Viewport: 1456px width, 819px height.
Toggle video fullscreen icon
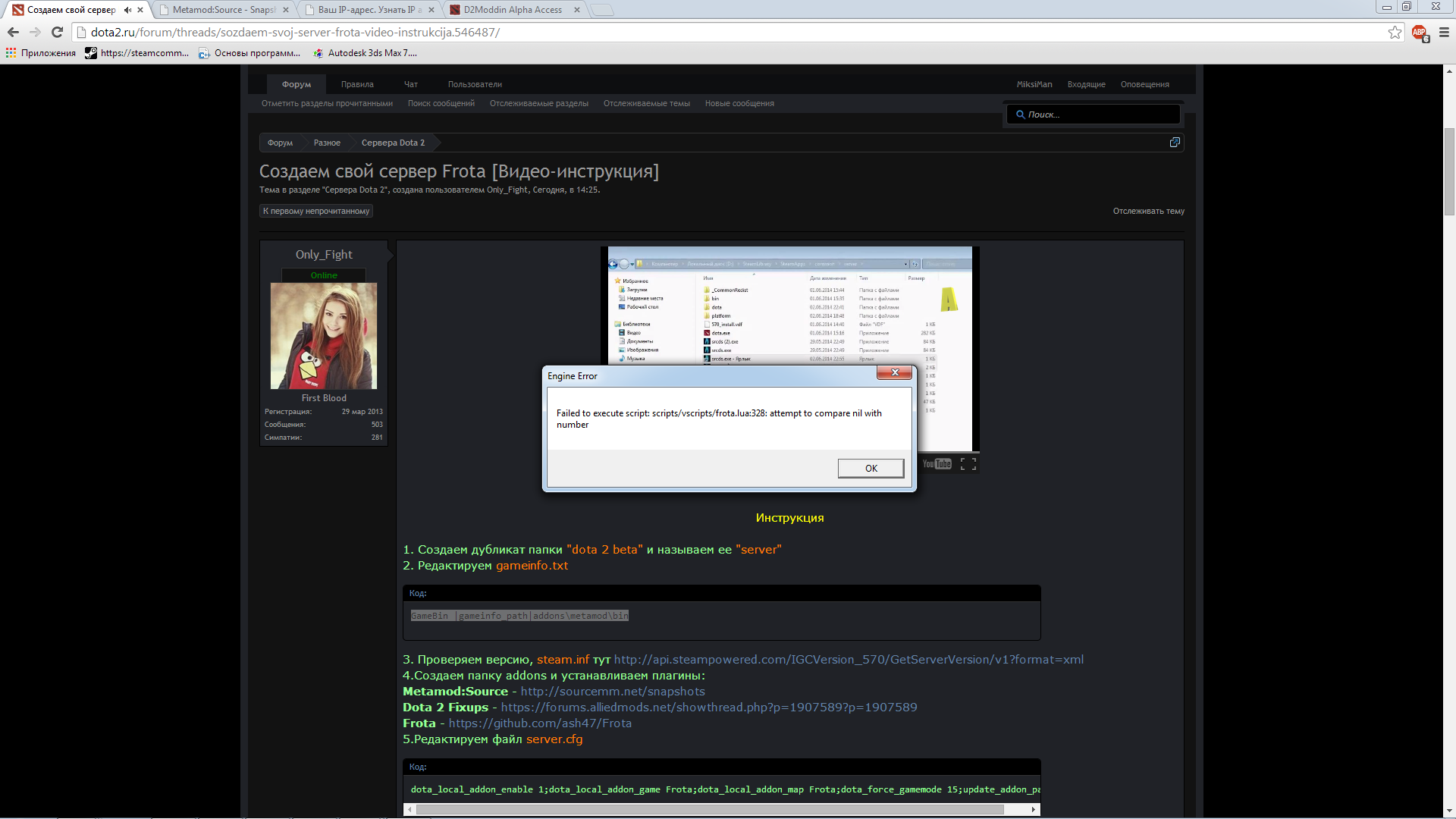click(x=968, y=464)
